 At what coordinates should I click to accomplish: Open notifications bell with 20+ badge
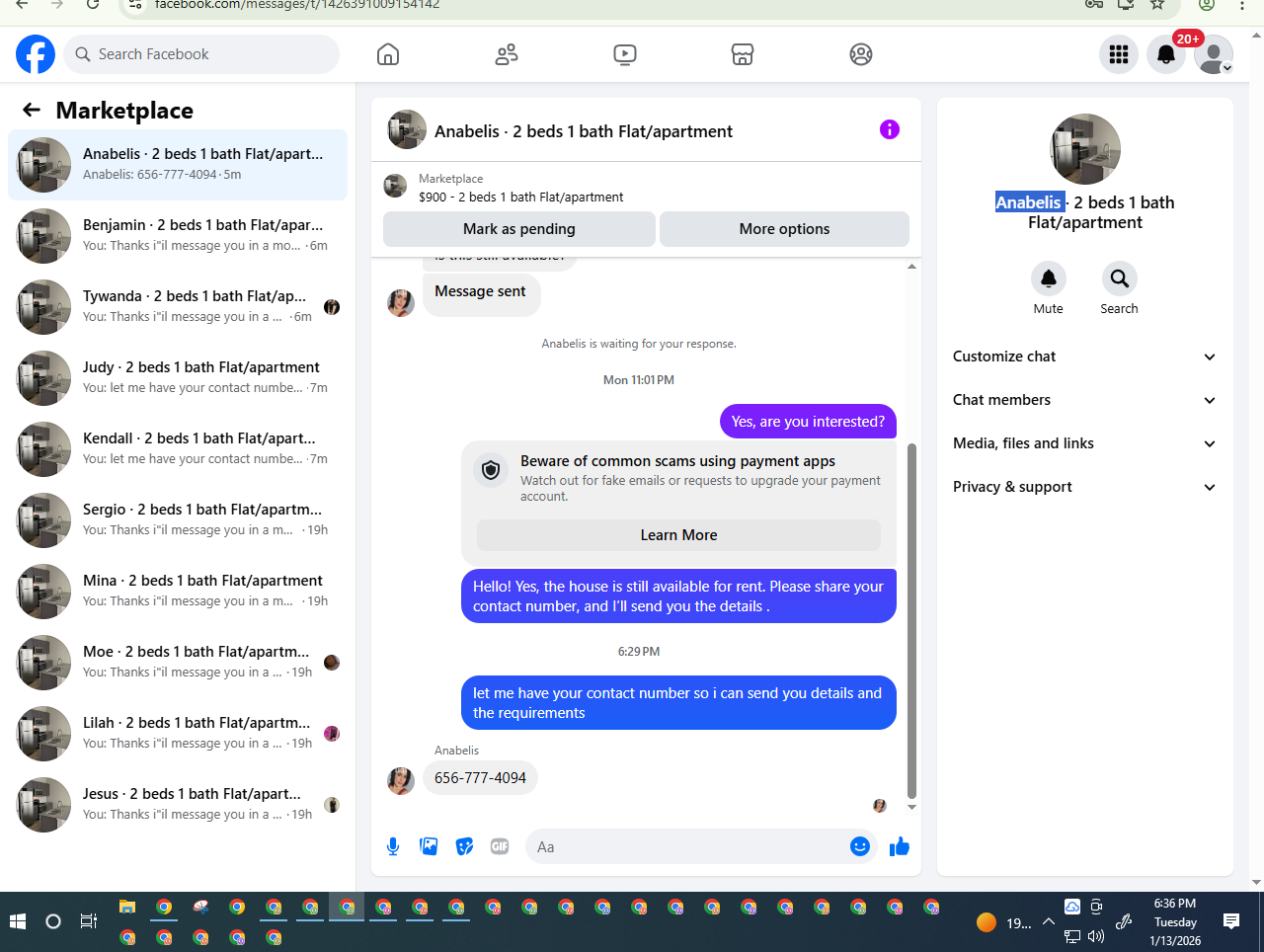(x=1166, y=54)
